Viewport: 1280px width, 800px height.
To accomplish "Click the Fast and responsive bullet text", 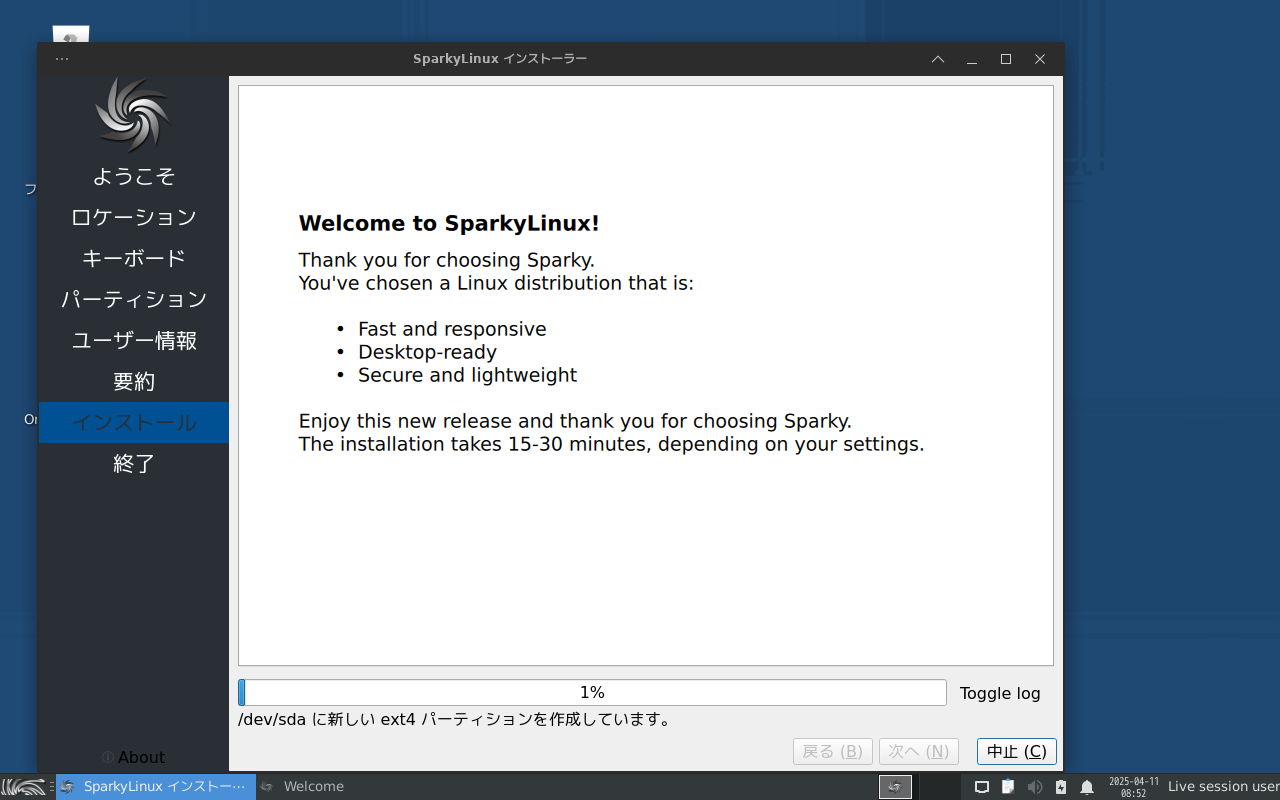I will pos(452,329).
